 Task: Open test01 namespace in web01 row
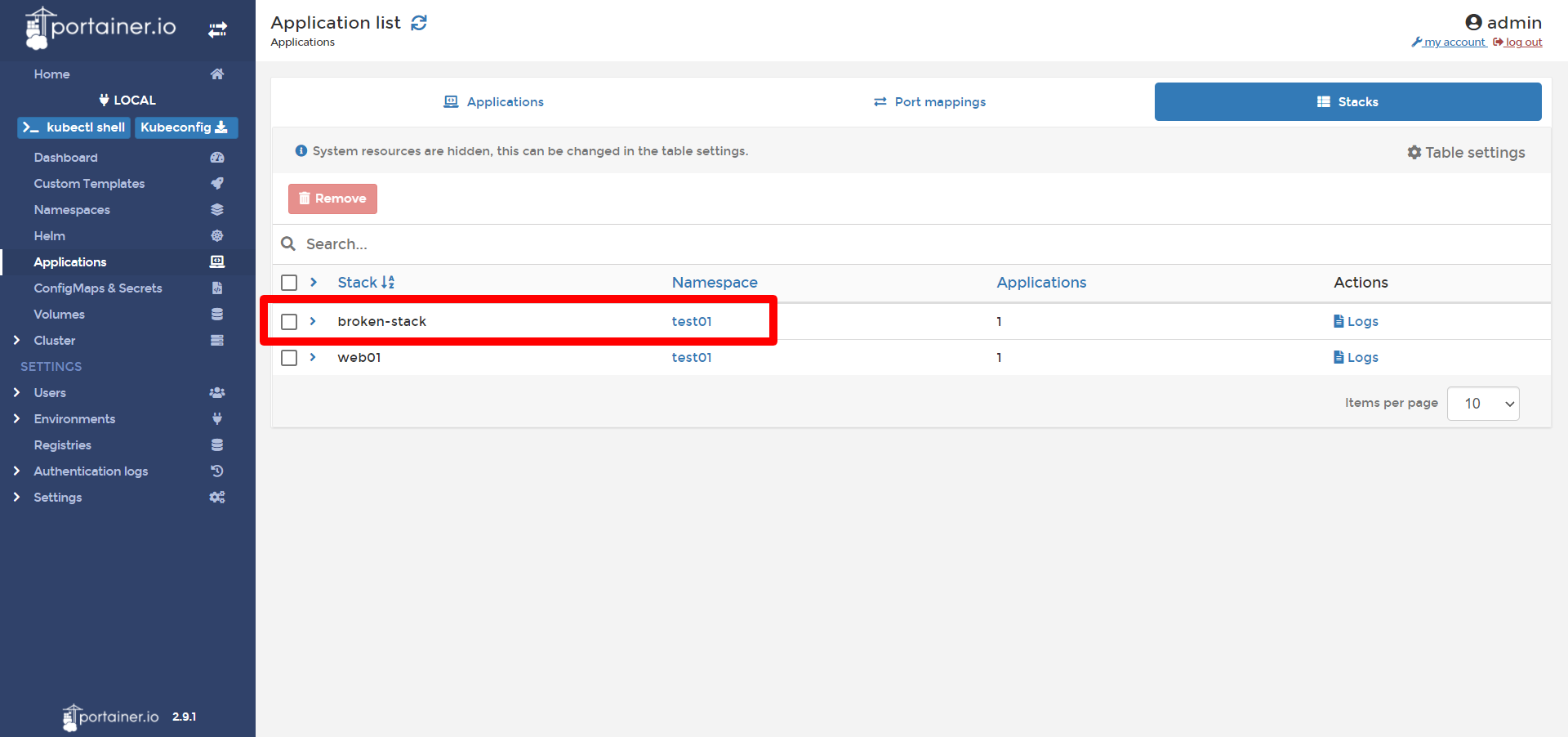coord(692,358)
